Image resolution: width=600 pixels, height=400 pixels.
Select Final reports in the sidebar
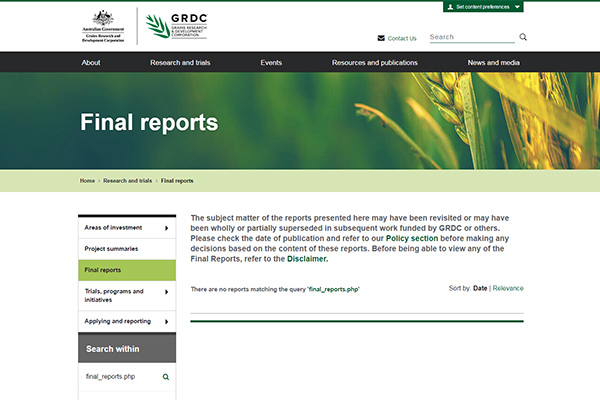click(127, 270)
